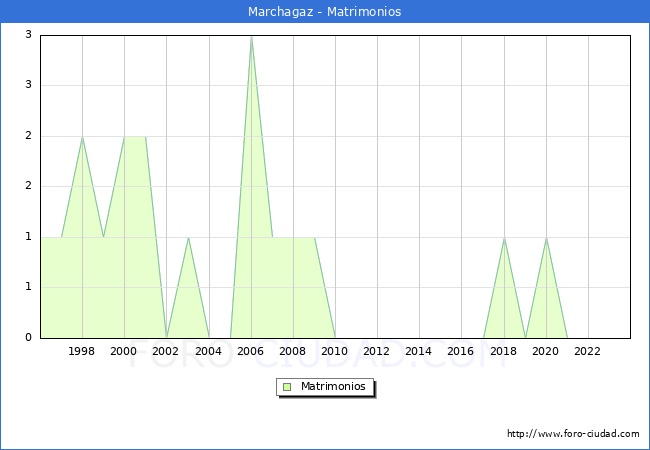Click the 2003 peak data point
This screenshot has width=650, height=450.
(188, 238)
